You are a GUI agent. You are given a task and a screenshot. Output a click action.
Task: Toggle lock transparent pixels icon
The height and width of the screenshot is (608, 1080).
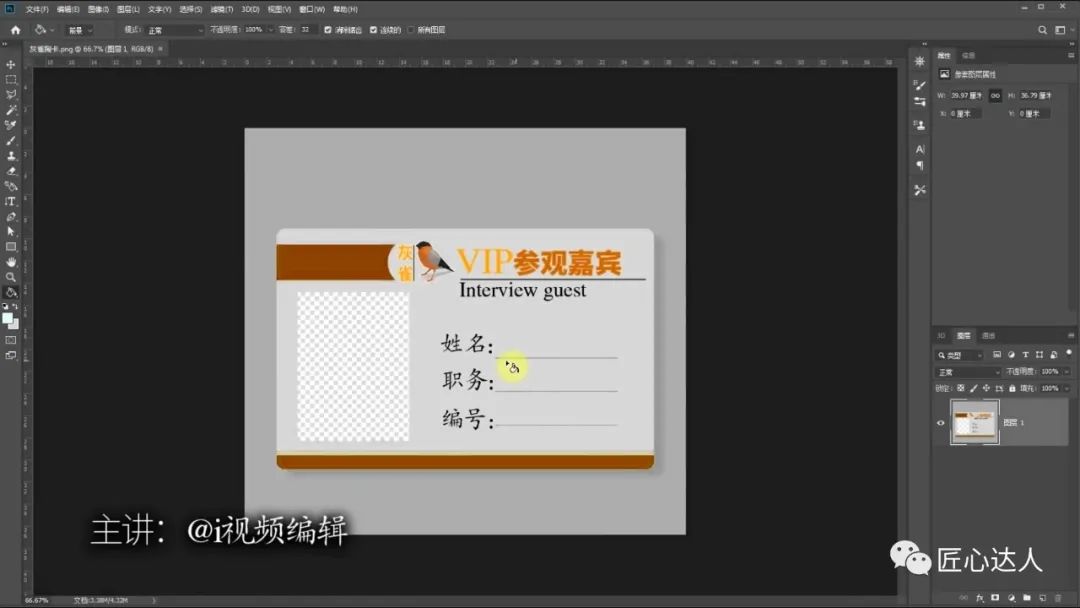960,388
